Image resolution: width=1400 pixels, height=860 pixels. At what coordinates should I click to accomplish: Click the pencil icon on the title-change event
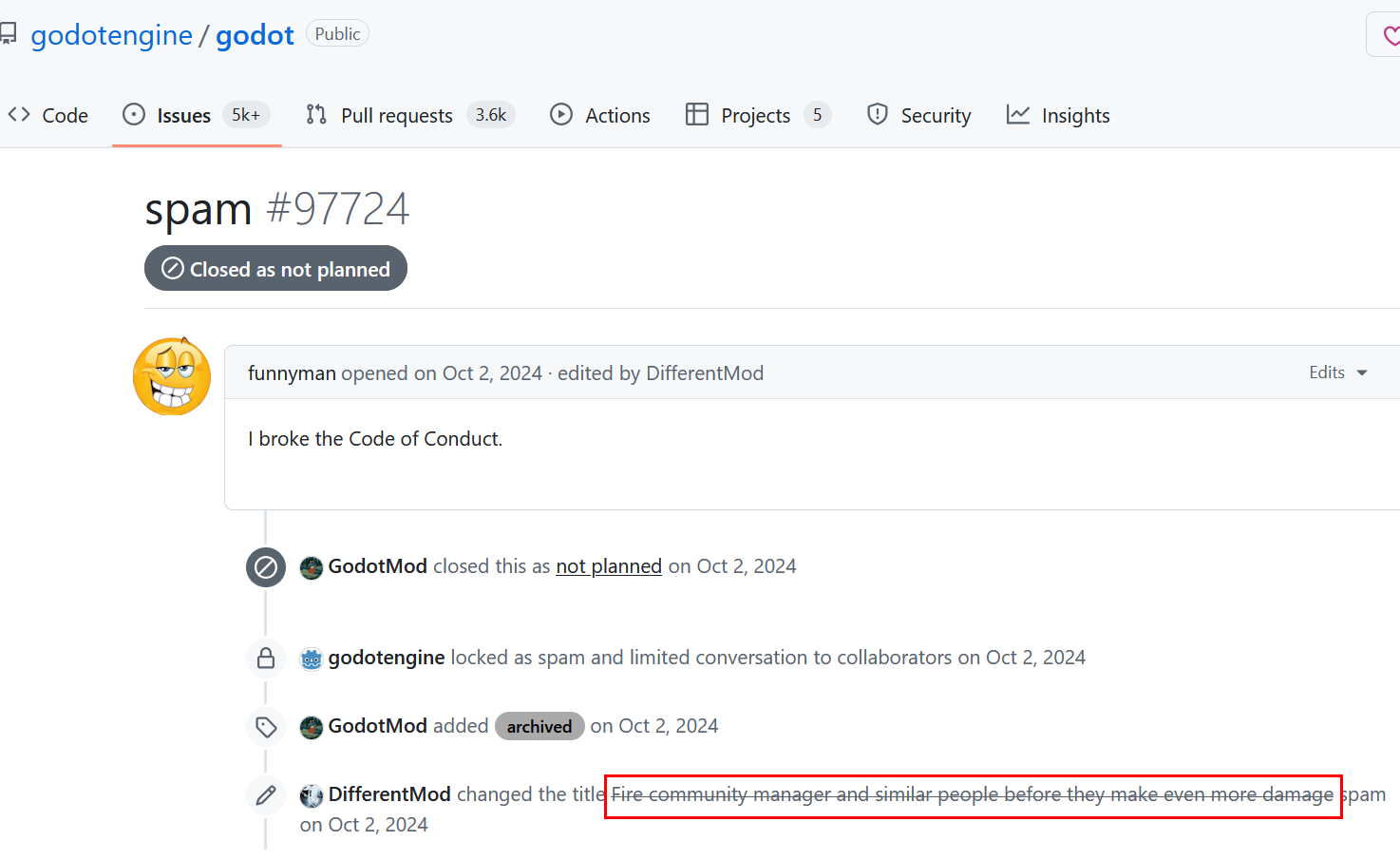click(x=265, y=795)
